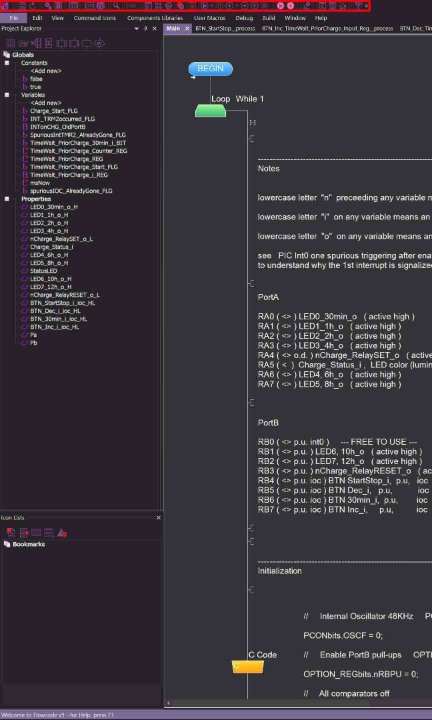
Task: Open the Bookmarks list icon in Icon Lists
Action: (x=11, y=533)
